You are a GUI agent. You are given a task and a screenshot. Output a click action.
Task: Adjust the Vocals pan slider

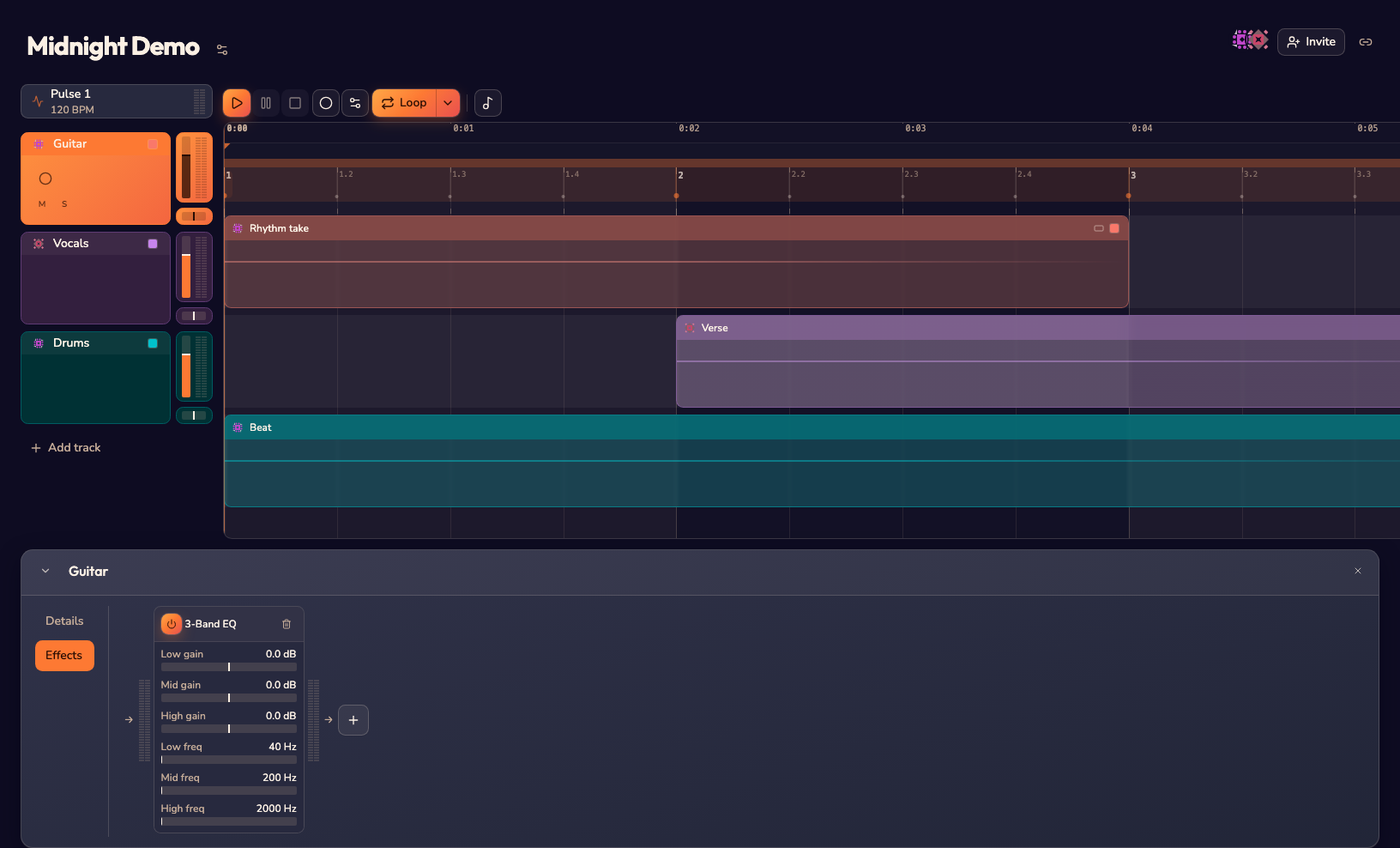[x=194, y=316]
